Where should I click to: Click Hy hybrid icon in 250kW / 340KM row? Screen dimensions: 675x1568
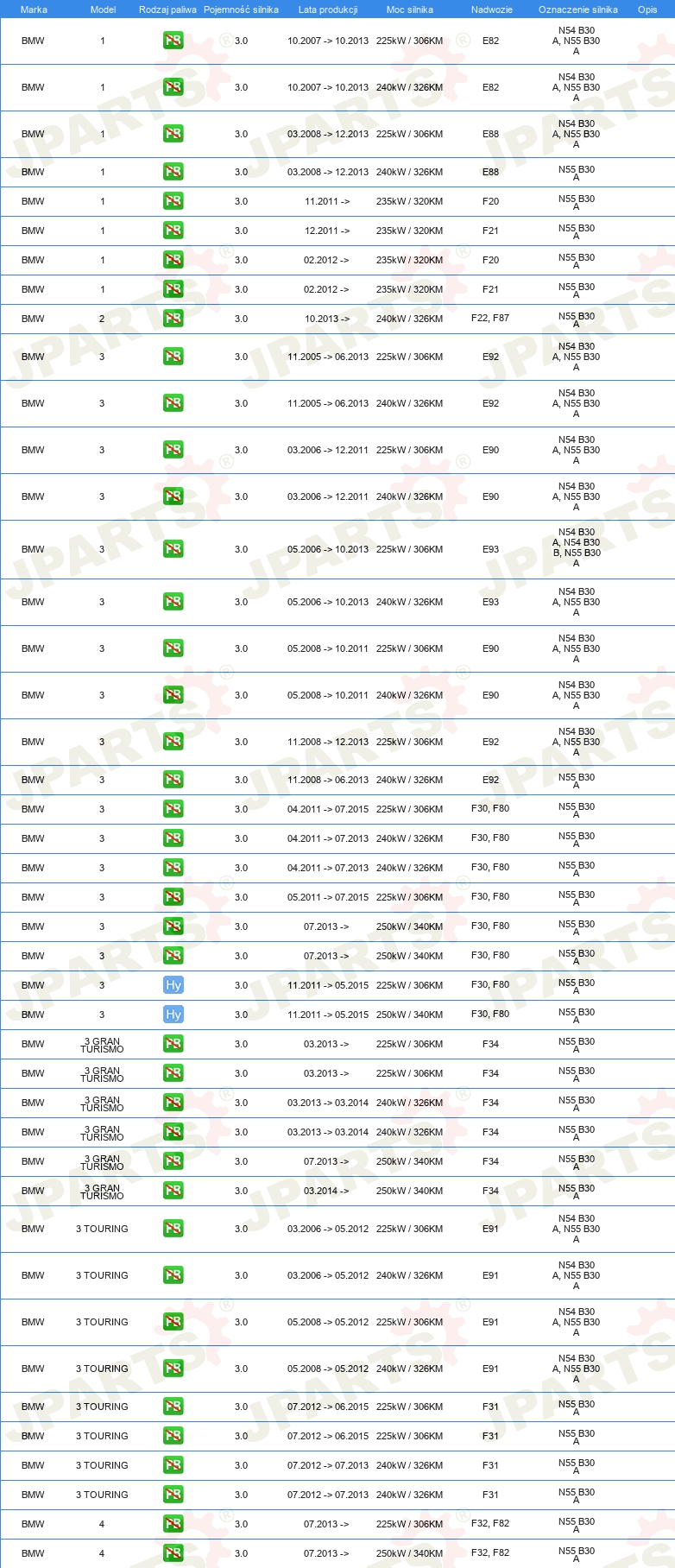click(x=173, y=1015)
